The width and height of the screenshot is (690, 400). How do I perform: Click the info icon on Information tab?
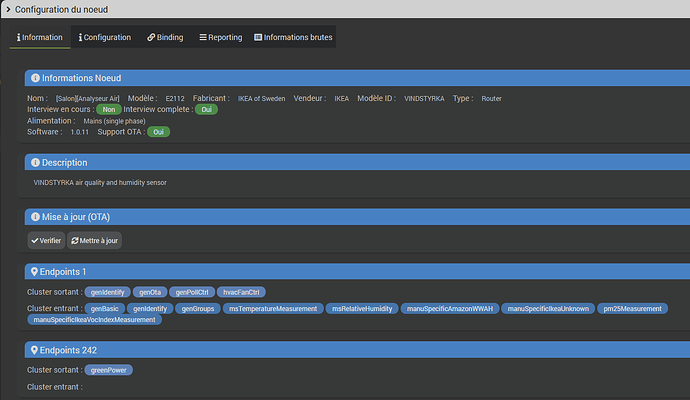[18, 37]
